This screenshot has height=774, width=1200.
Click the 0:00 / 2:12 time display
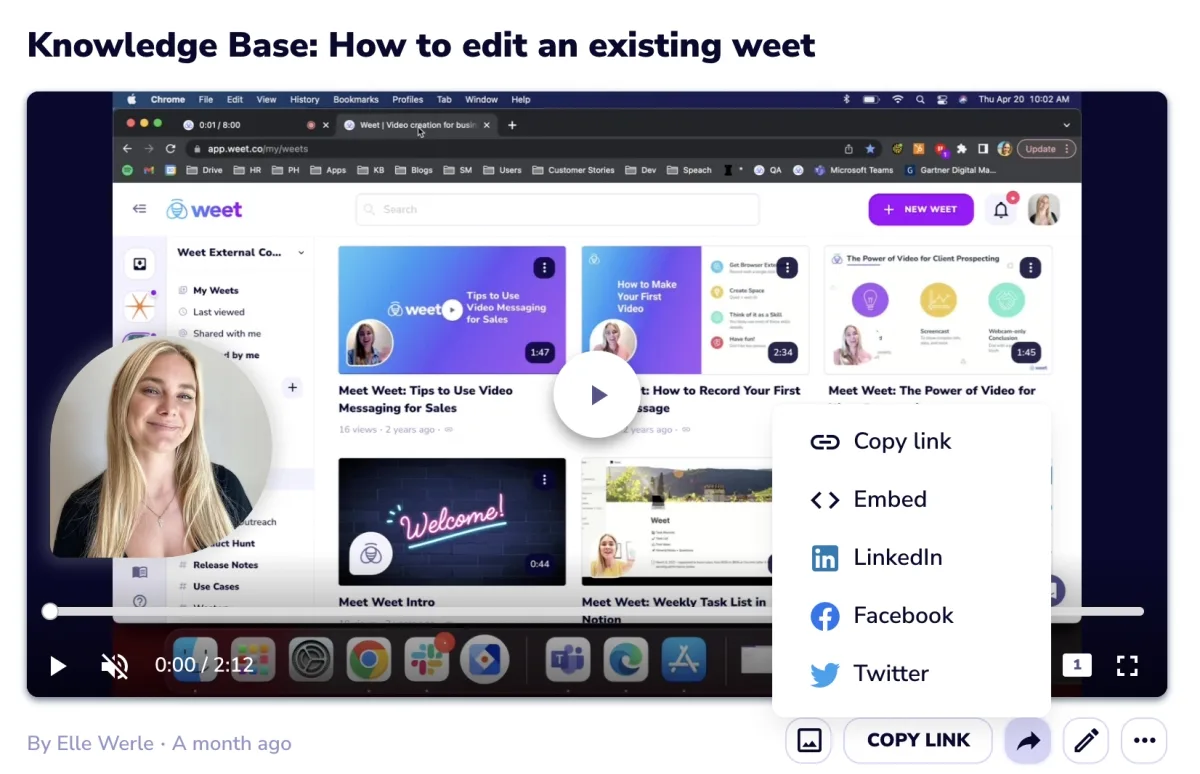[x=204, y=665]
